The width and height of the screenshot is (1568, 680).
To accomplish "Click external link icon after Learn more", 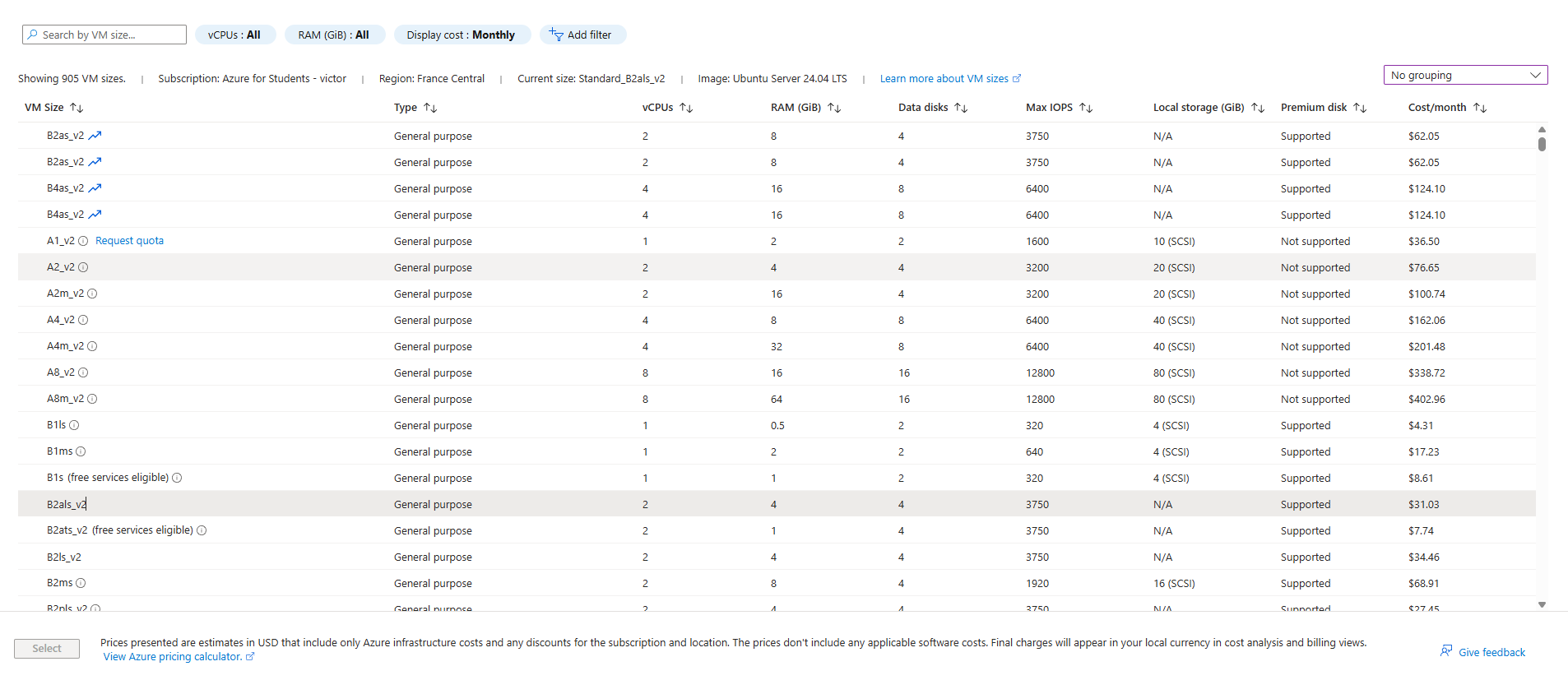I will (1017, 79).
